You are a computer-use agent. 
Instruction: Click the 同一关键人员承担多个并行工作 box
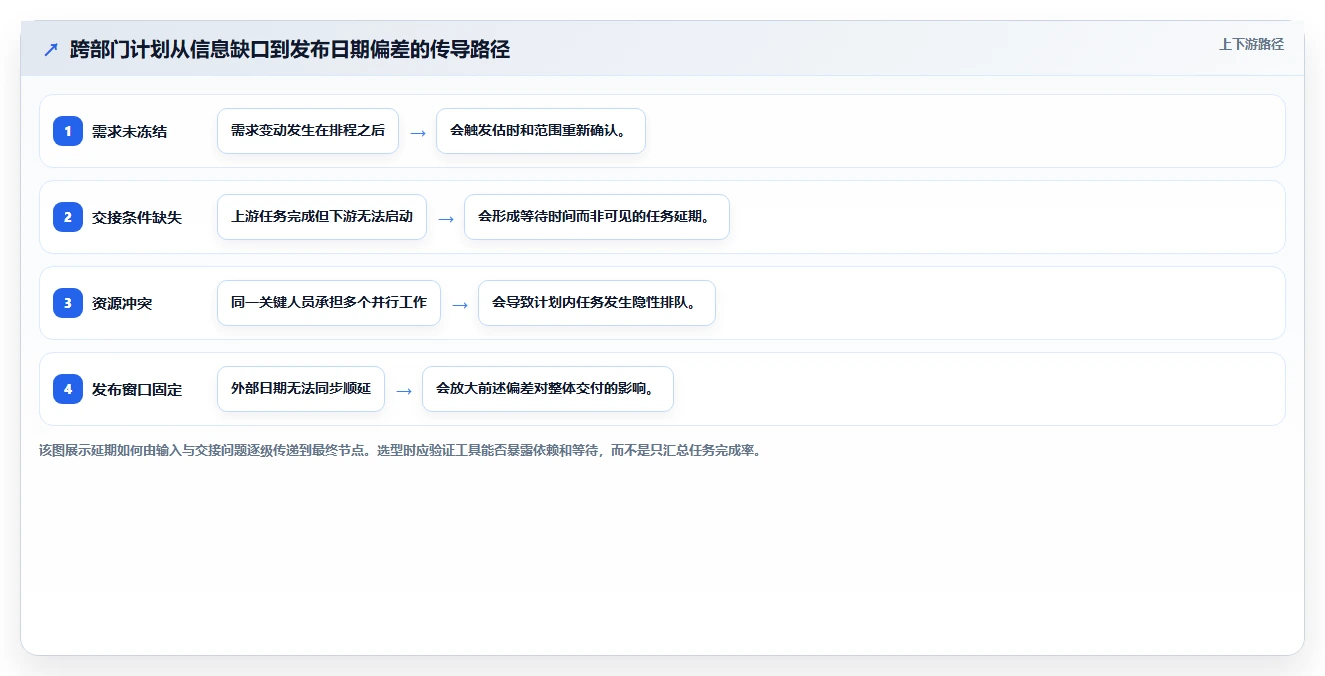329,303
